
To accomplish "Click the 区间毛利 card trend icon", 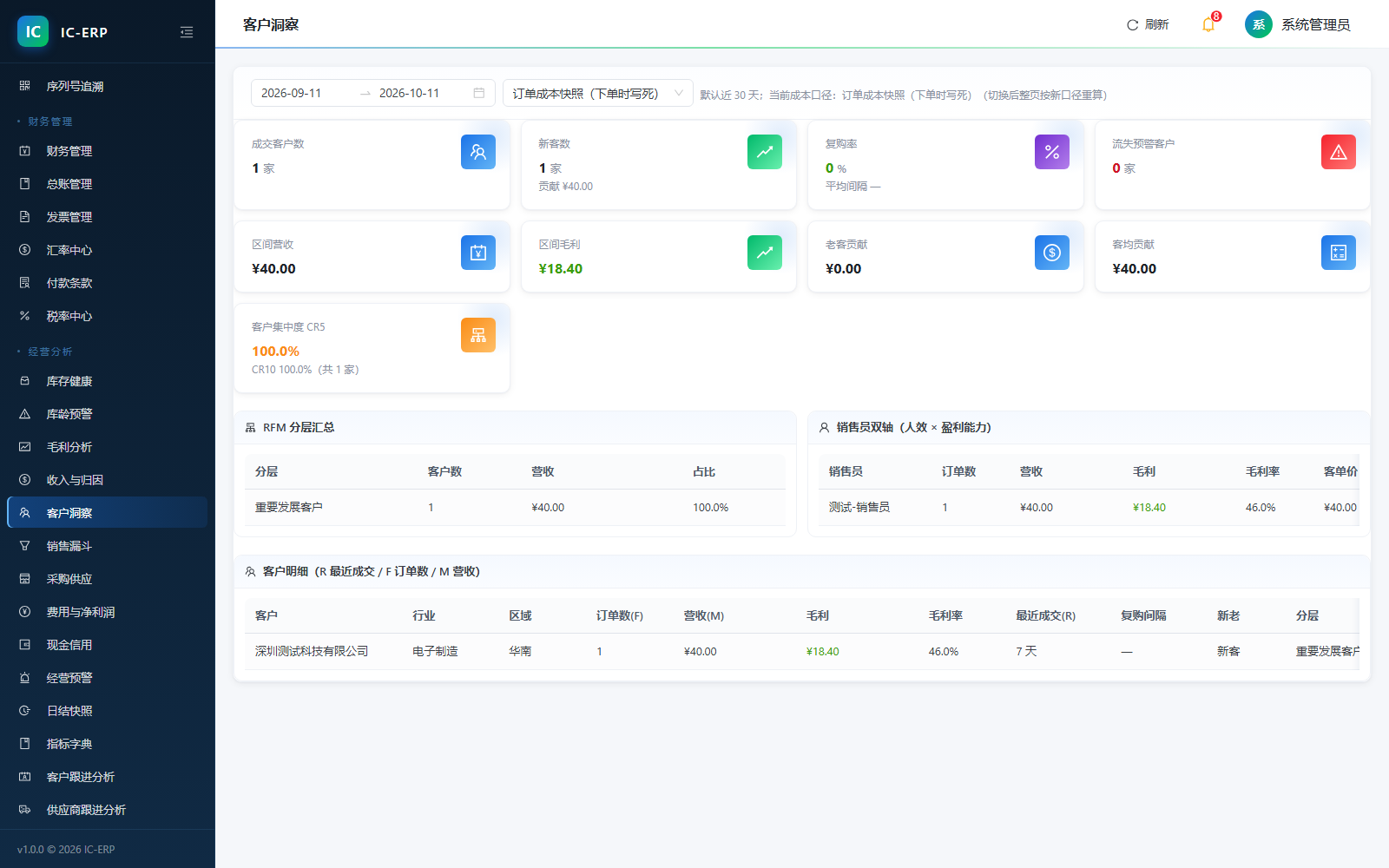I will click(x=765, y=253).
